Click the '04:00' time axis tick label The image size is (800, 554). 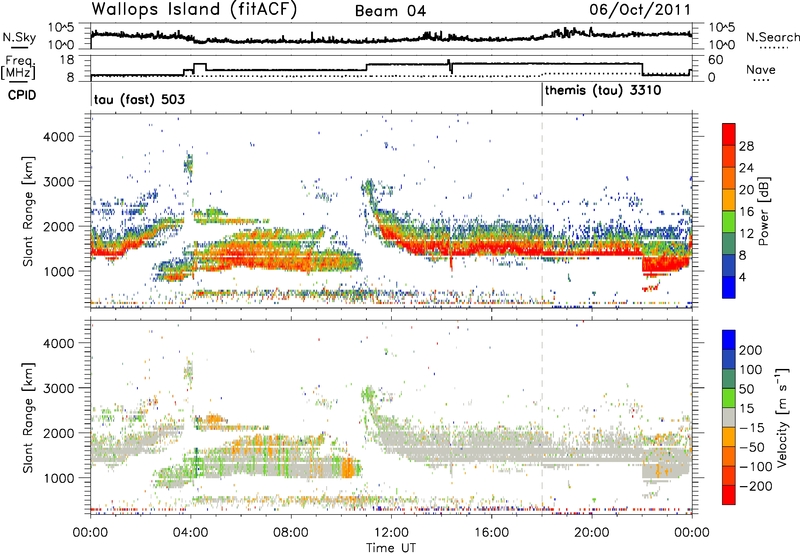(191, 533)
